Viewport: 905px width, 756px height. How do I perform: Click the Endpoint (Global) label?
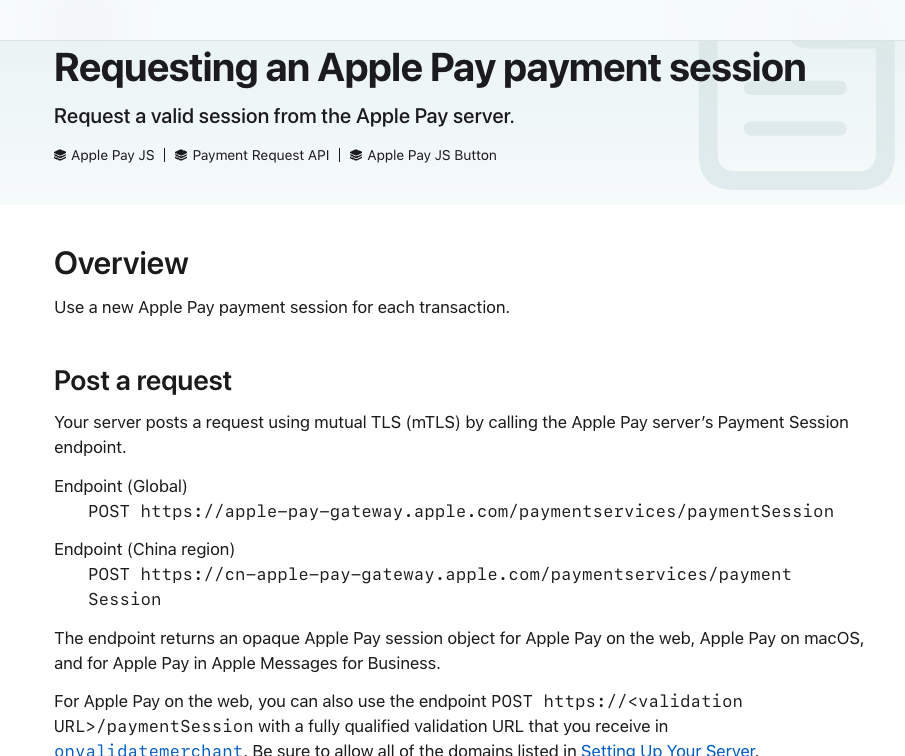[121, 486]
